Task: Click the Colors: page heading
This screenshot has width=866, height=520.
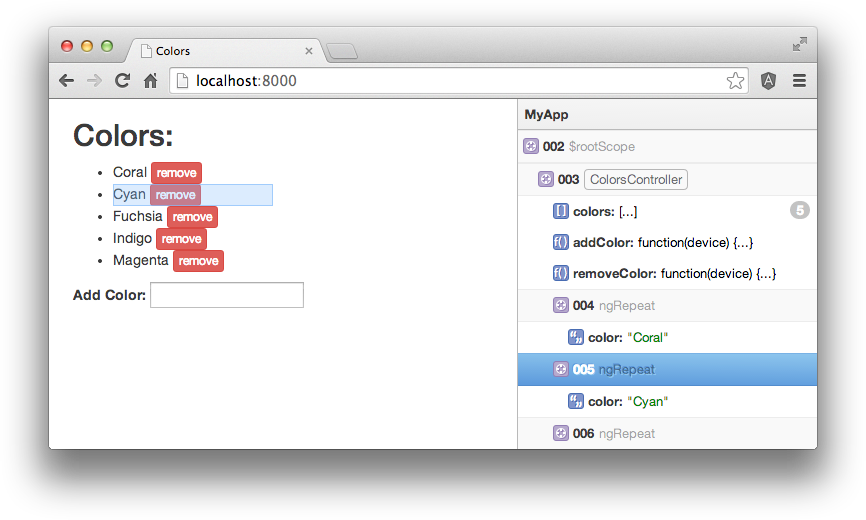Action: pyautogui.click(x=123, y=136)
